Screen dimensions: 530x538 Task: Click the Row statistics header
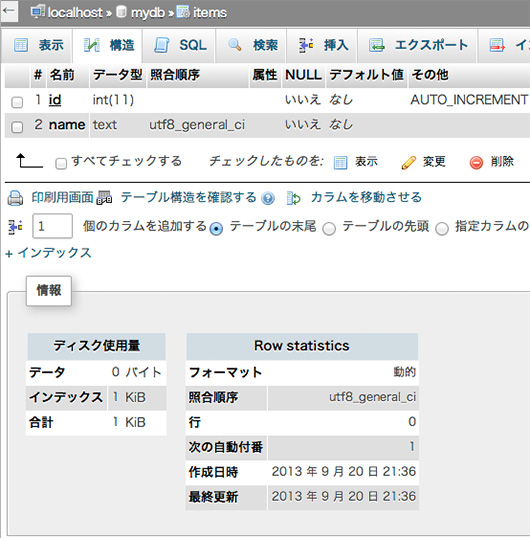click(x=302, y=346)
